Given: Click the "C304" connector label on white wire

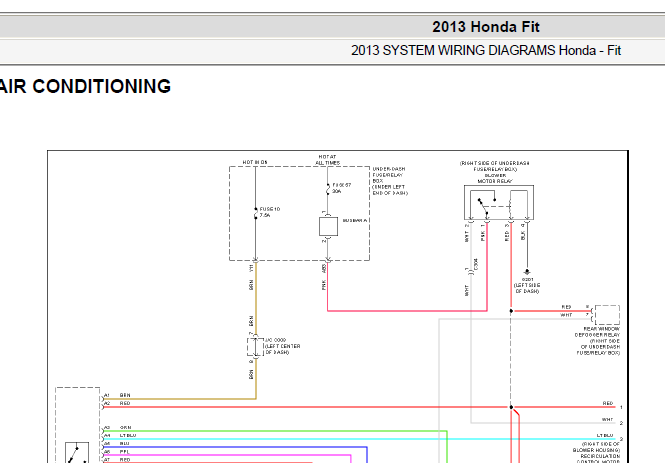Looking at the screenshot, I should tap(476, 264).
